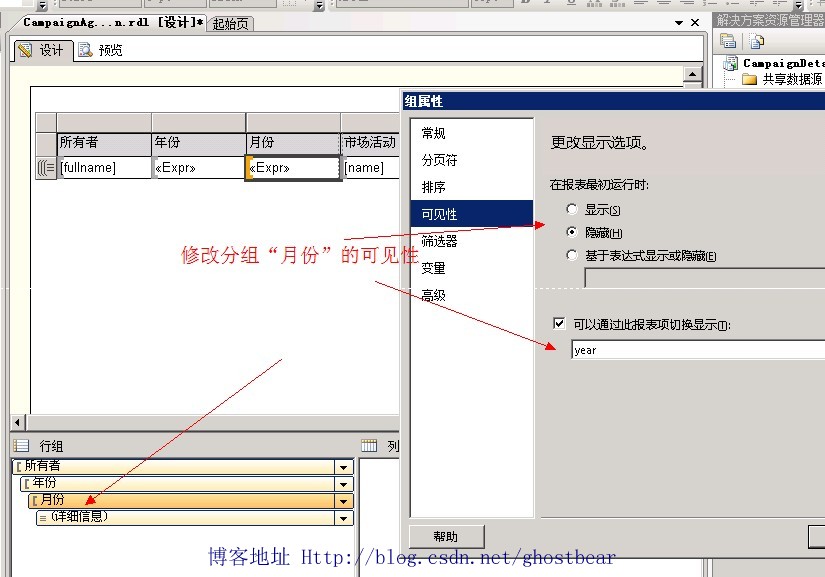This screenshot has width=825, height=577.
Task: Select 筛选器 page in group properties
Action: [x=439, y=241]
